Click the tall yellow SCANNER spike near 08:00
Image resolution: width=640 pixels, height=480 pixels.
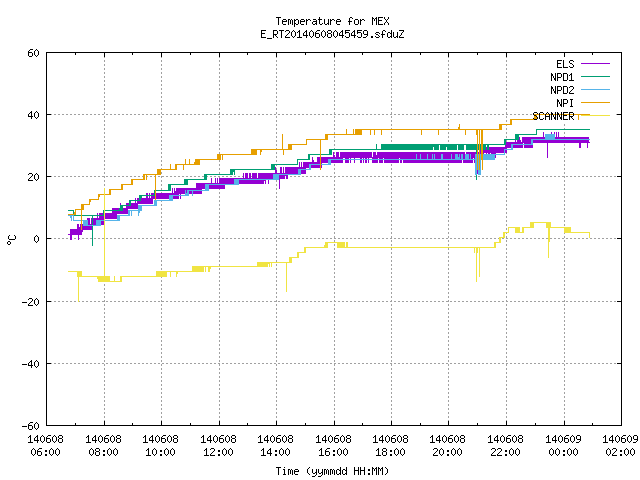pos(104,233)
